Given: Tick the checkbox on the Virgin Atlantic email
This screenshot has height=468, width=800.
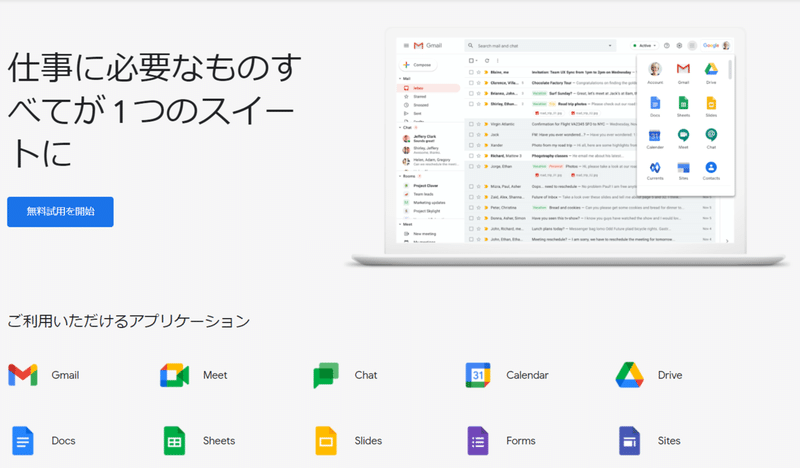Looking at the screenshot, I should point(471,124).
